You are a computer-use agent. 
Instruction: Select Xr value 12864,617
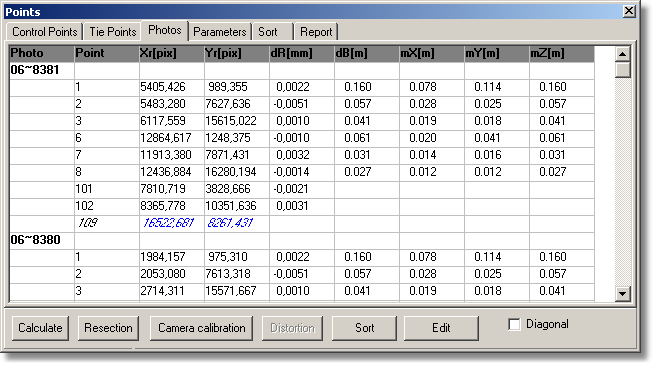166,138
